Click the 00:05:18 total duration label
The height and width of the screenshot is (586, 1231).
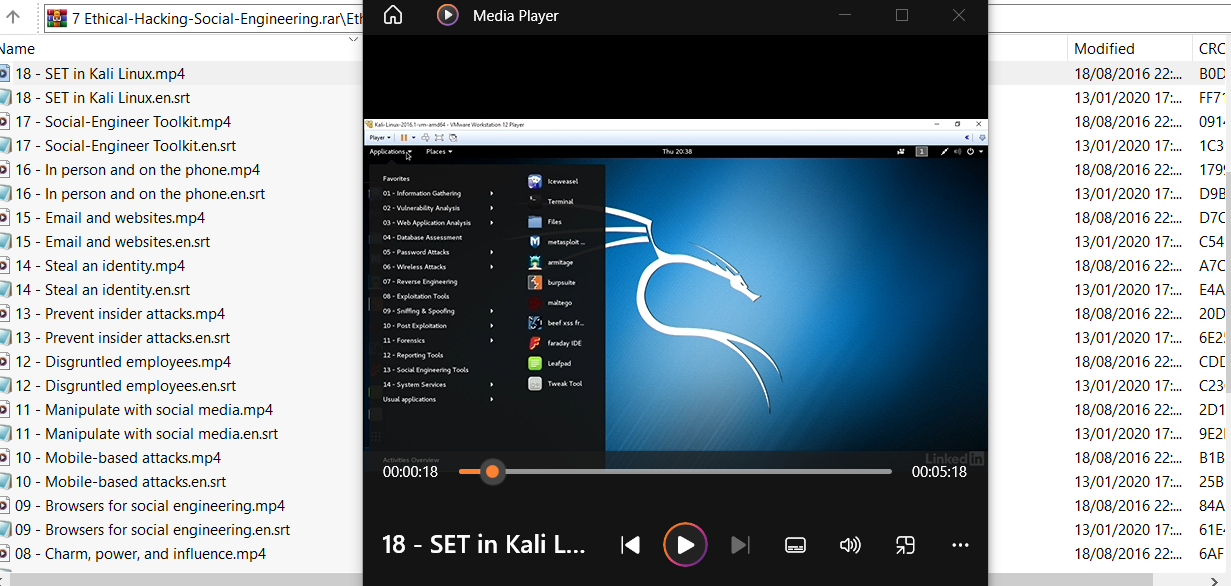click(x=939, y=472)
